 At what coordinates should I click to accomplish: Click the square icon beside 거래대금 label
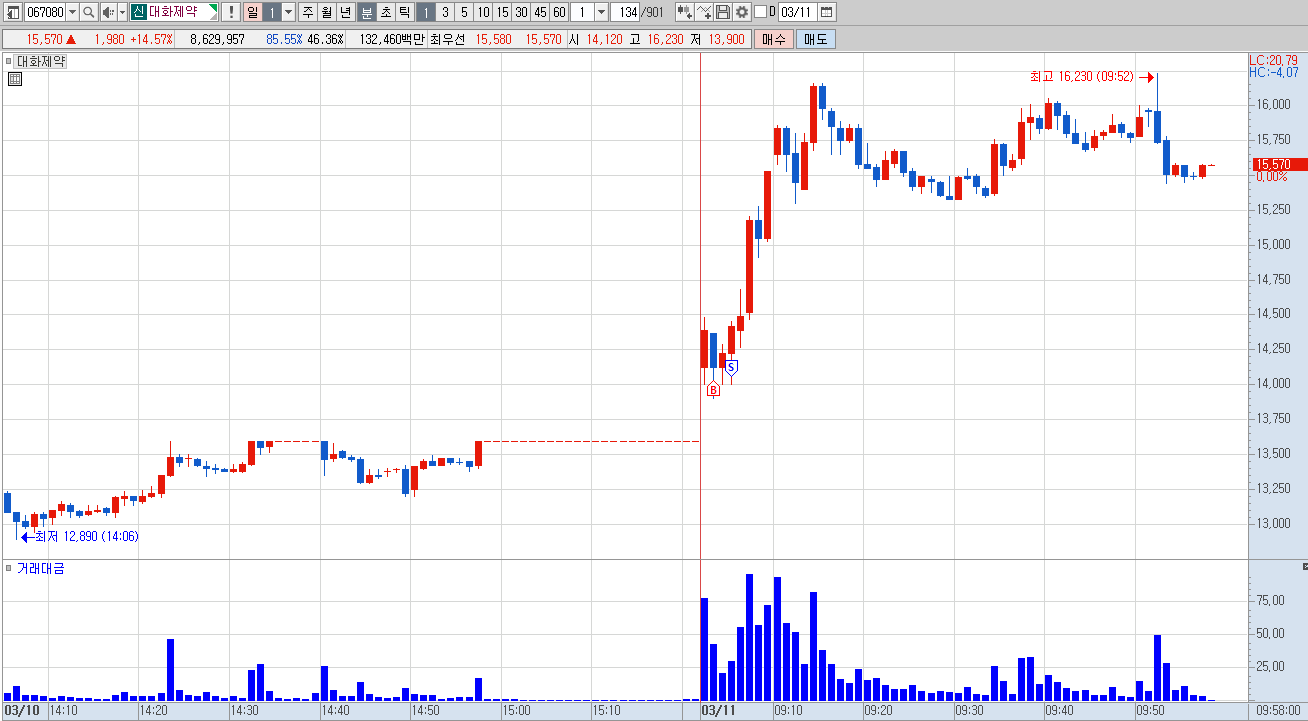coord(9,568)
